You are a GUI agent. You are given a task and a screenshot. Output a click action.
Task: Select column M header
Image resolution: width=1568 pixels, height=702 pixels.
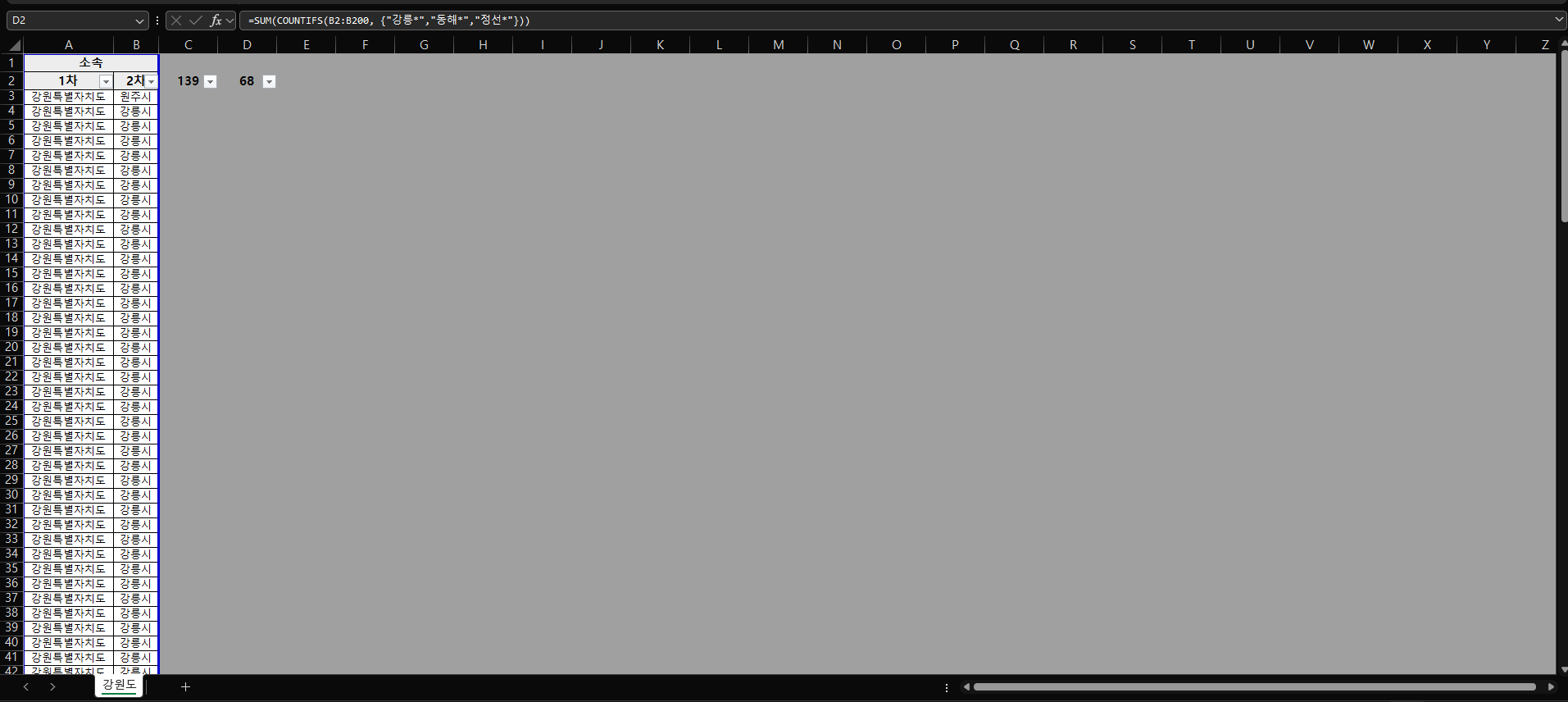point(778,45)
